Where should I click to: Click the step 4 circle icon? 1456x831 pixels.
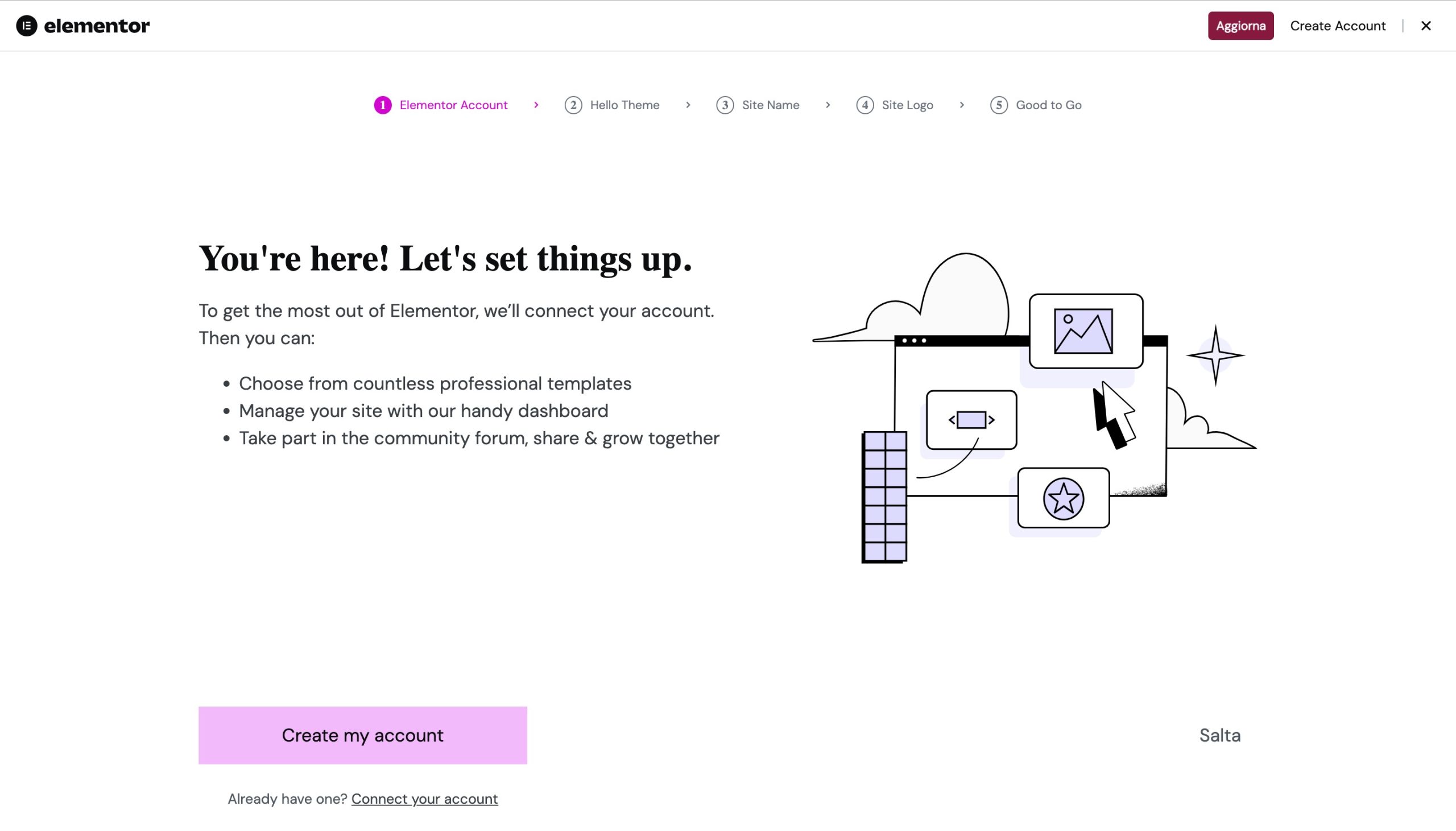click(x=864, y=105)
